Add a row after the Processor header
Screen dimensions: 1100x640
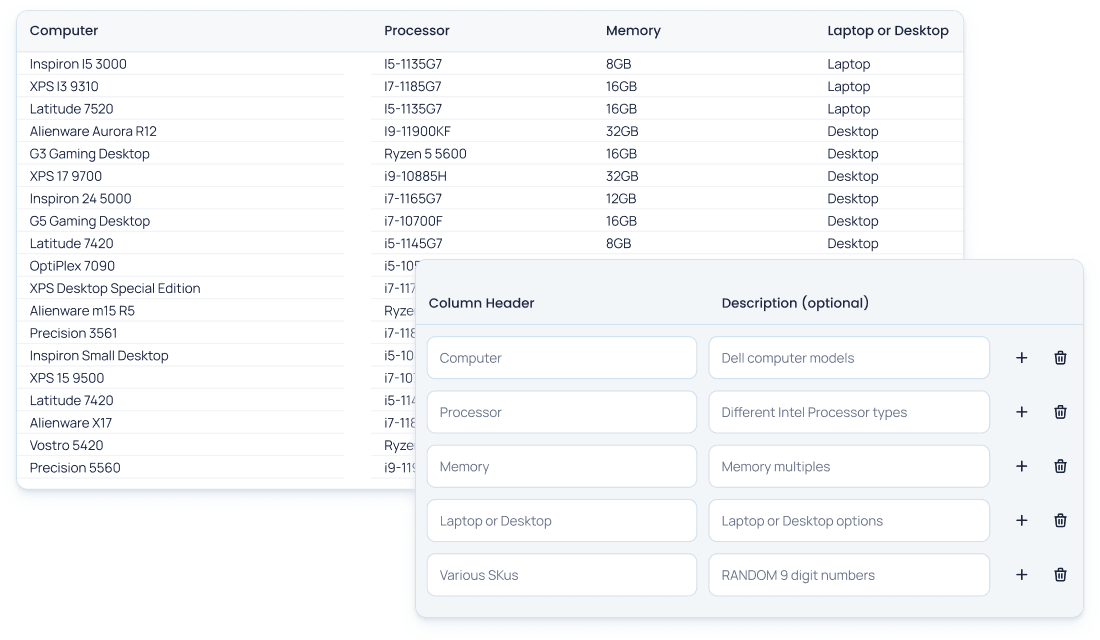click(x=1021, y=412)
